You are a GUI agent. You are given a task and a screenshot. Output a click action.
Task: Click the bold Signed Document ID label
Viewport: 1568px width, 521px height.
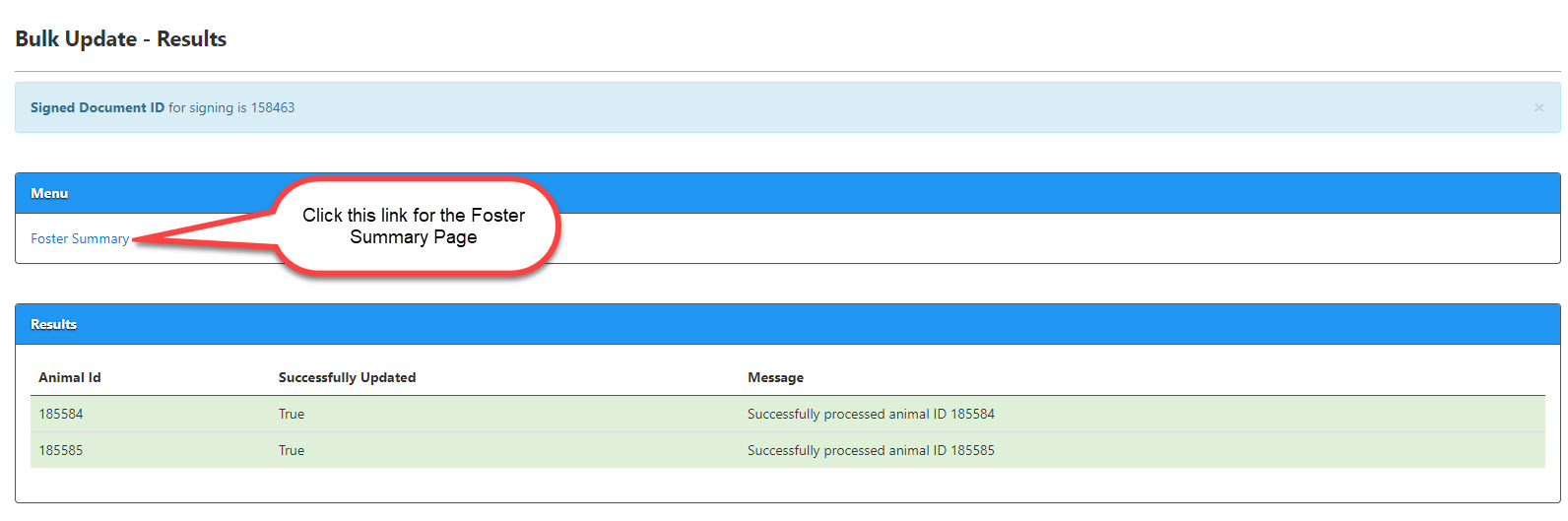[98, 107]
